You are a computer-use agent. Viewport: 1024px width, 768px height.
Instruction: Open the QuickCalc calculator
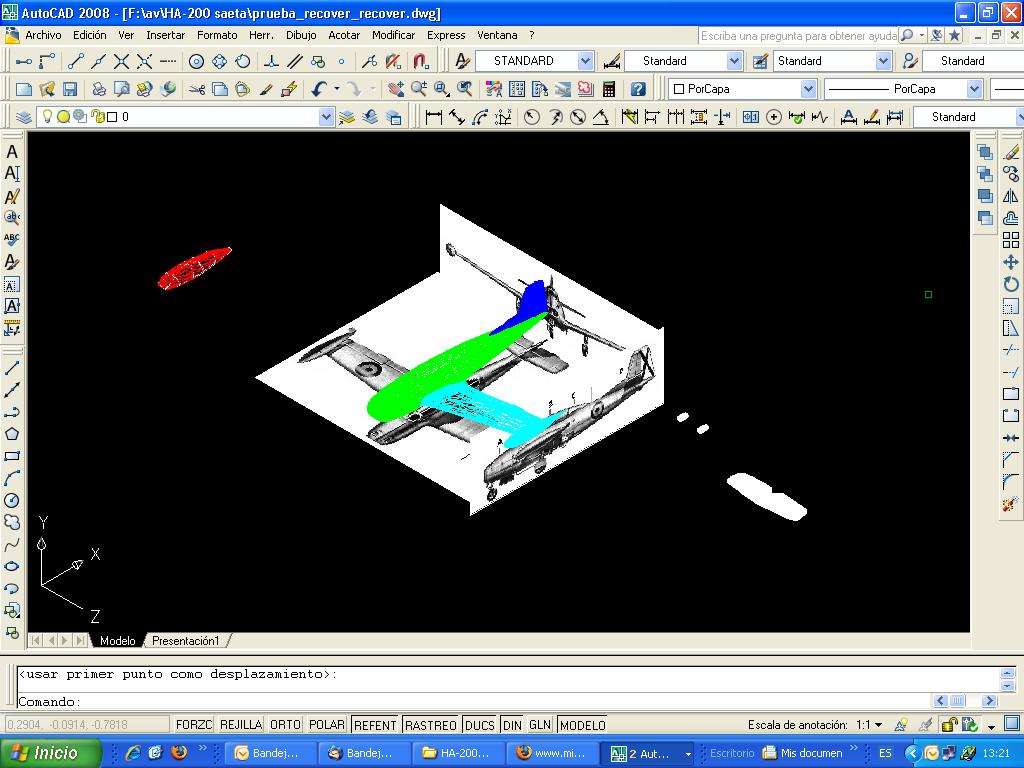click(608, 89)
